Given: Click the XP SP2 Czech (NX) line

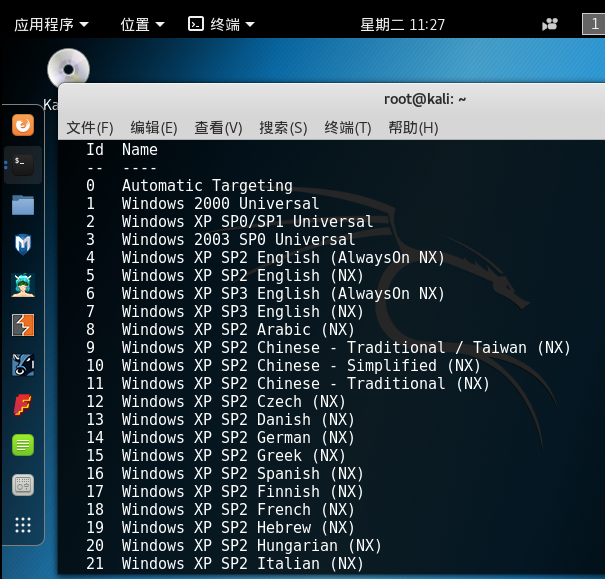Looking at the screenshot, I should (x=233, y=402).
